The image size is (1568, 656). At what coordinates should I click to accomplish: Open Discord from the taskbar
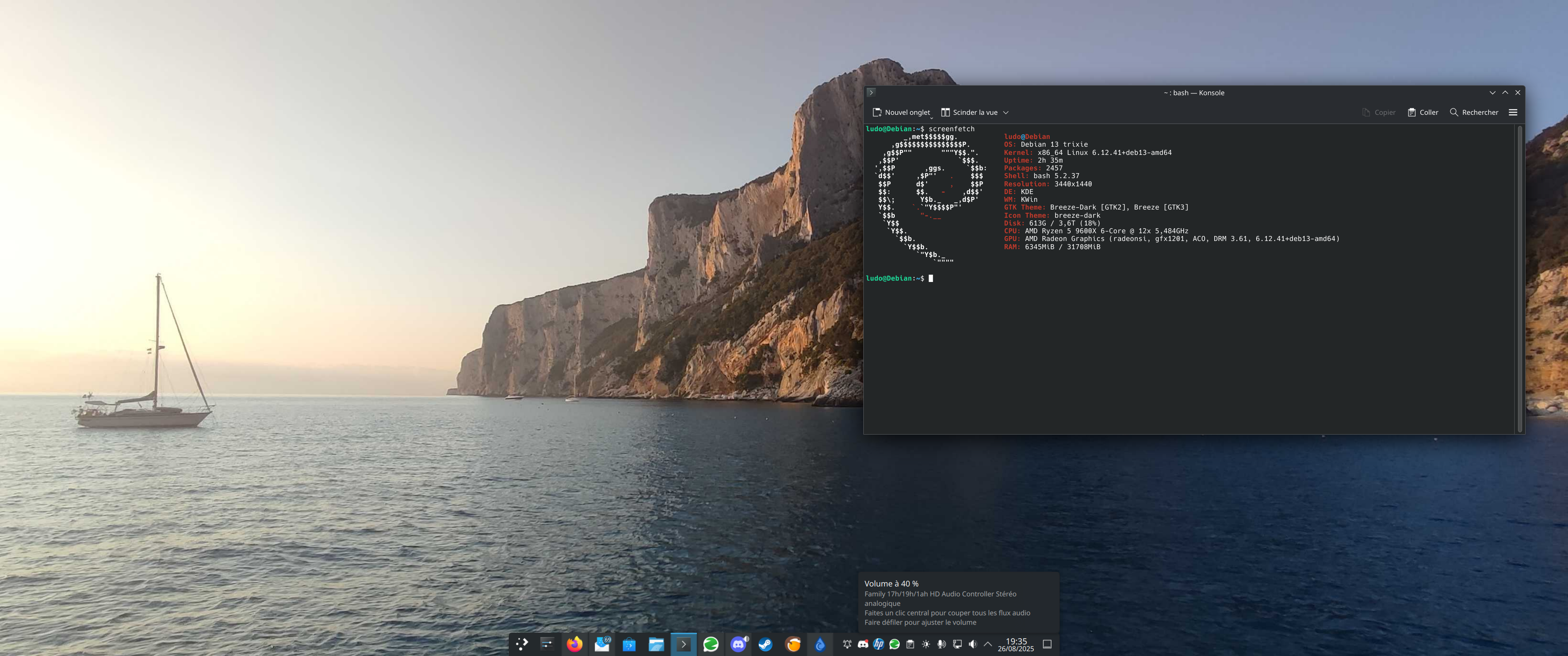pos(738,644)
